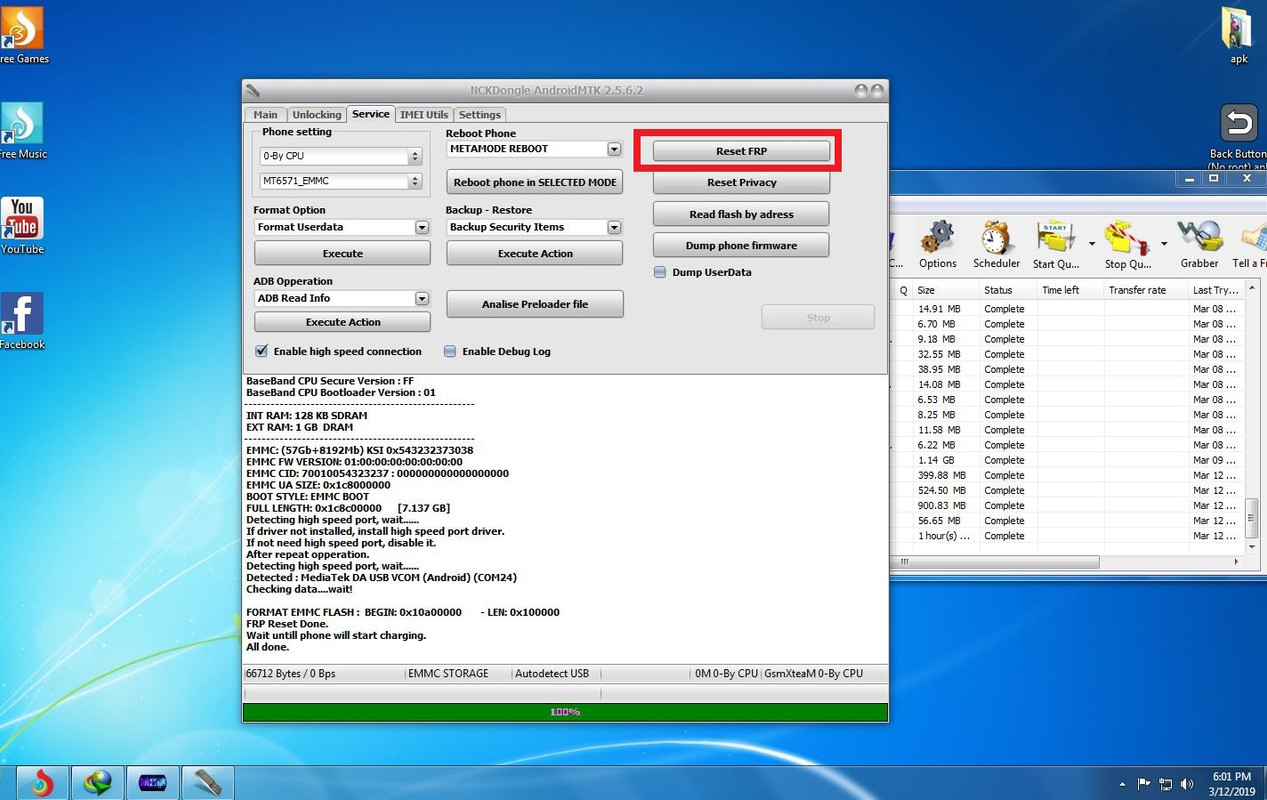Open the Free Games desktop shortcut
This screenshot has height=800, width=1267.
(x=22, y=35)
